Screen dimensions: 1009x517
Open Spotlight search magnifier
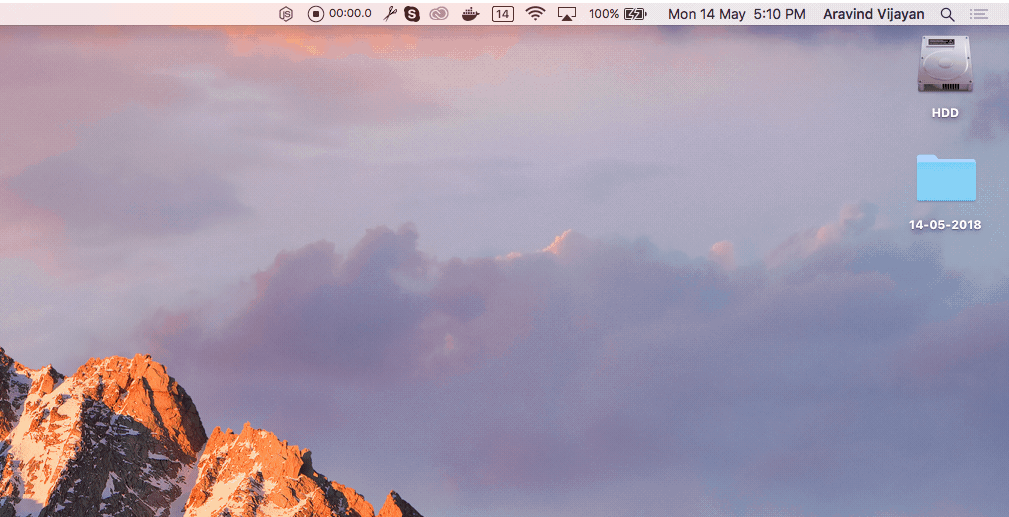[947, 14]
